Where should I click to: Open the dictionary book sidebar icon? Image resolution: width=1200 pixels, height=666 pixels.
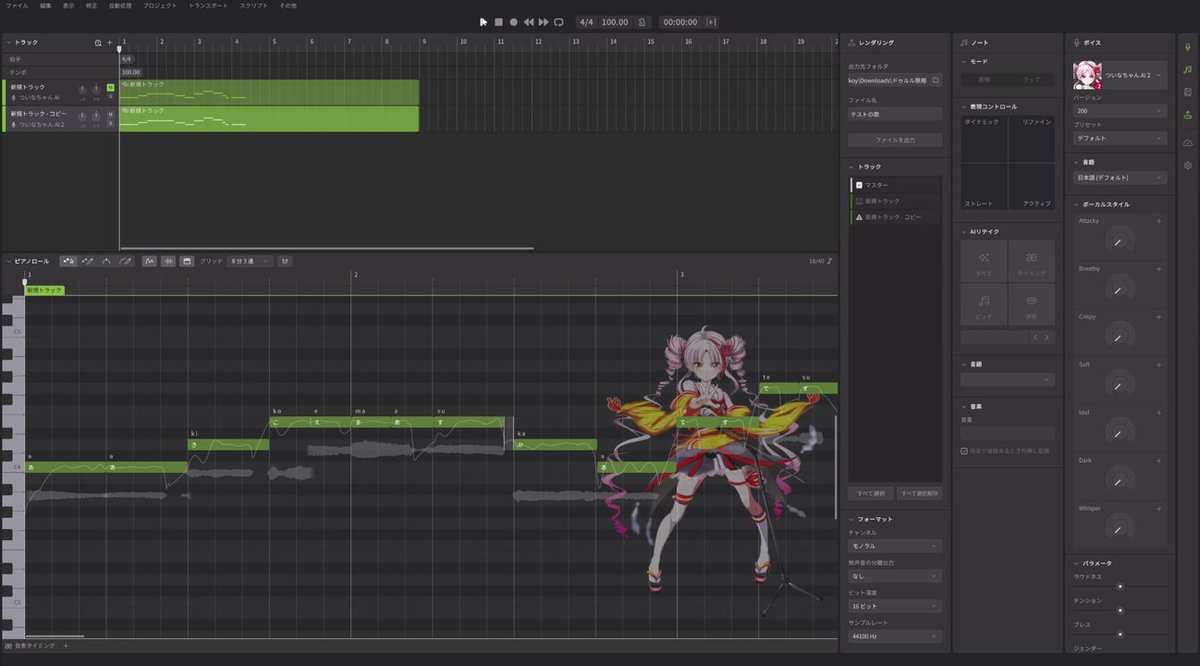coord(1187,92)
